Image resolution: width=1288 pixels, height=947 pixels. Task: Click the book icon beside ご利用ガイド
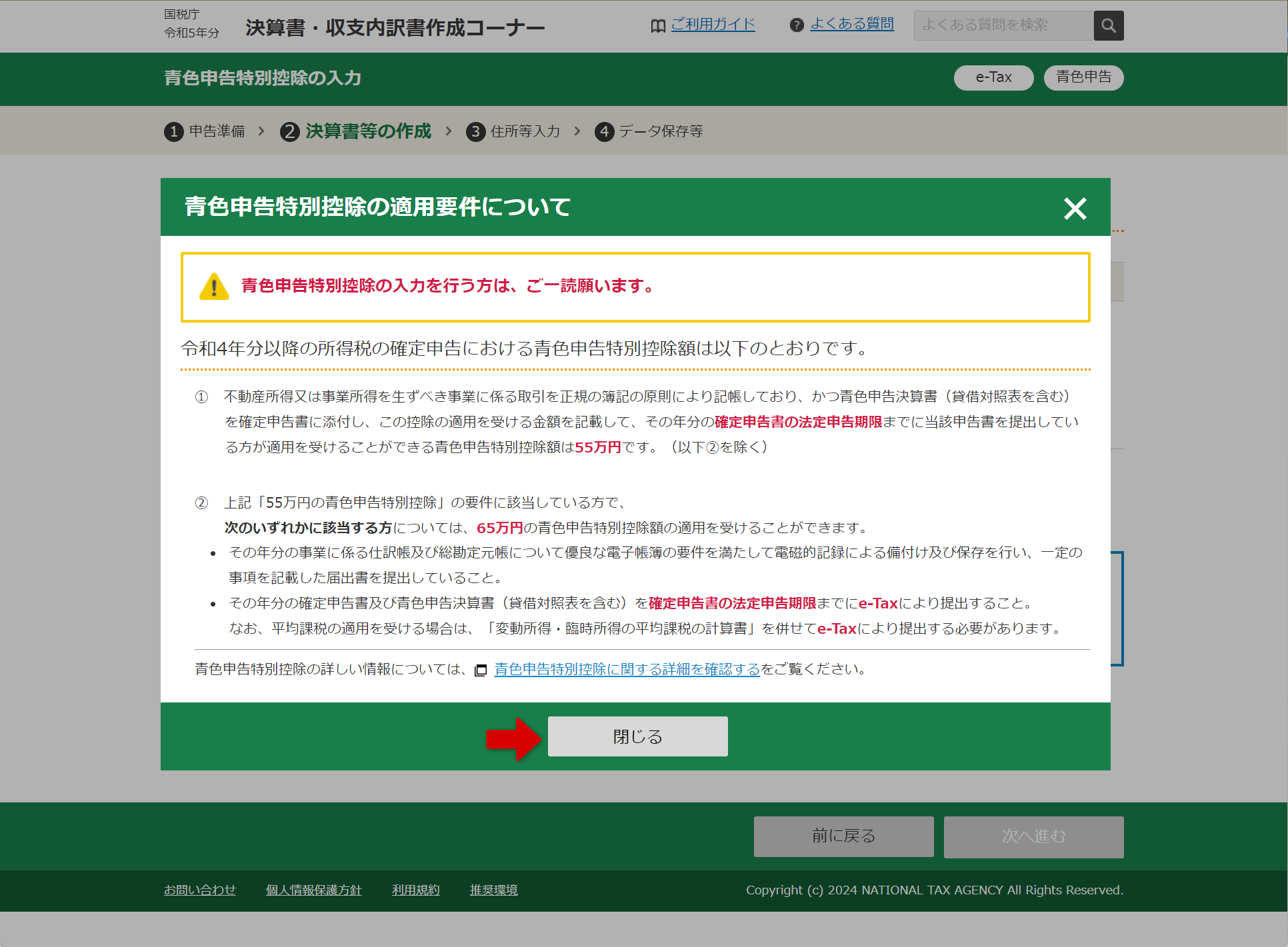coord(657,25)
